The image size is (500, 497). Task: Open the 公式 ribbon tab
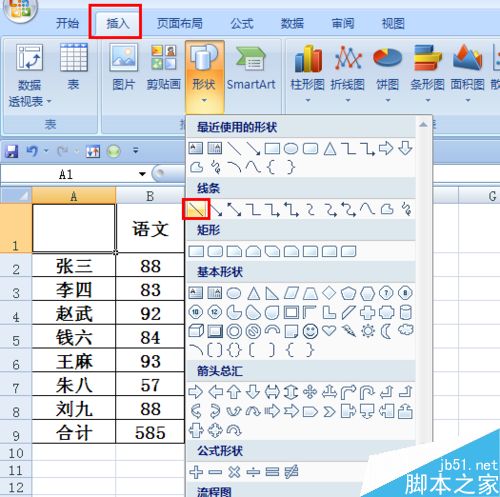[x=242, y=23]
